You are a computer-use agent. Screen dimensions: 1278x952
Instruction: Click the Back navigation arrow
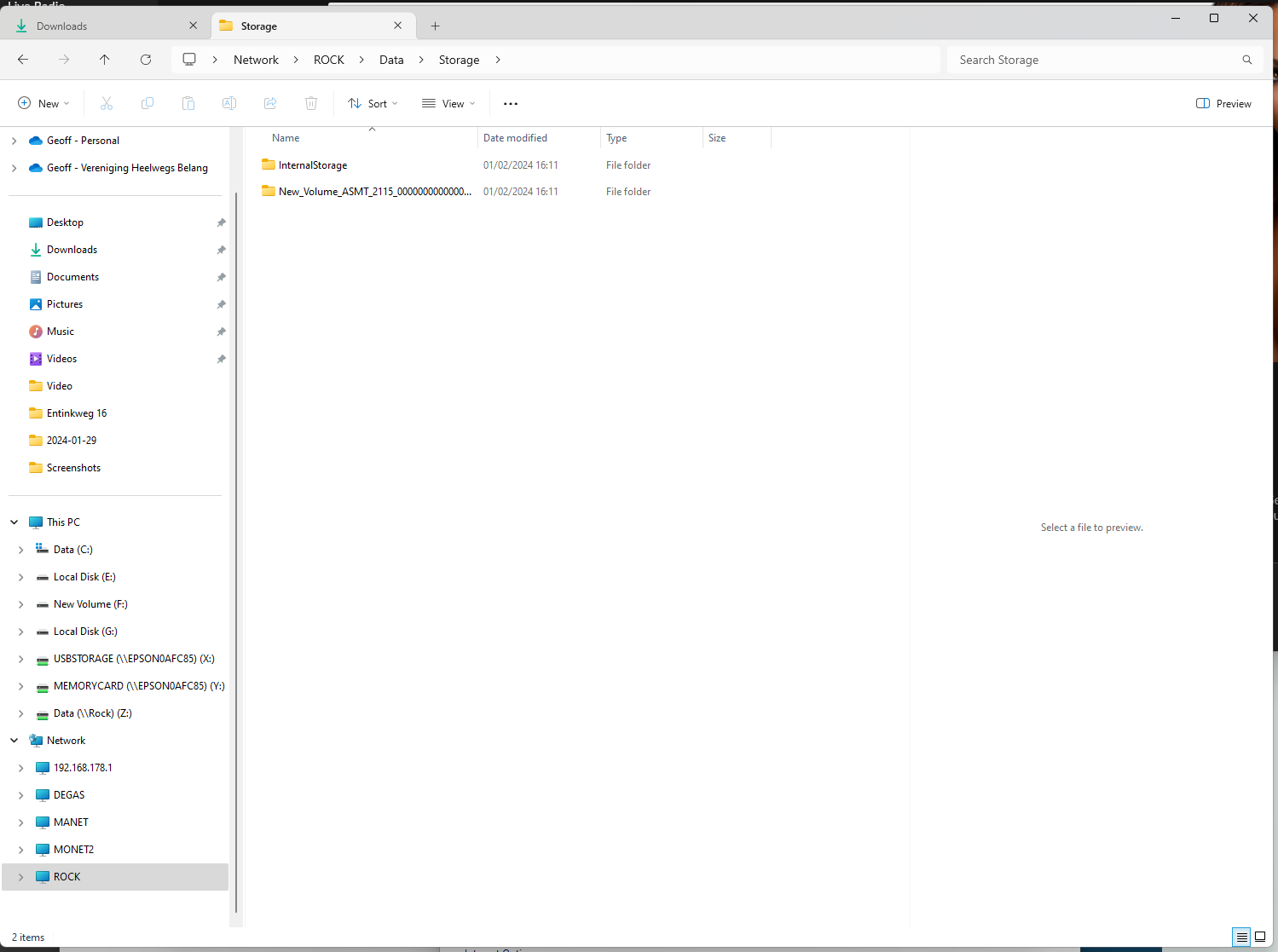point(23,60)
